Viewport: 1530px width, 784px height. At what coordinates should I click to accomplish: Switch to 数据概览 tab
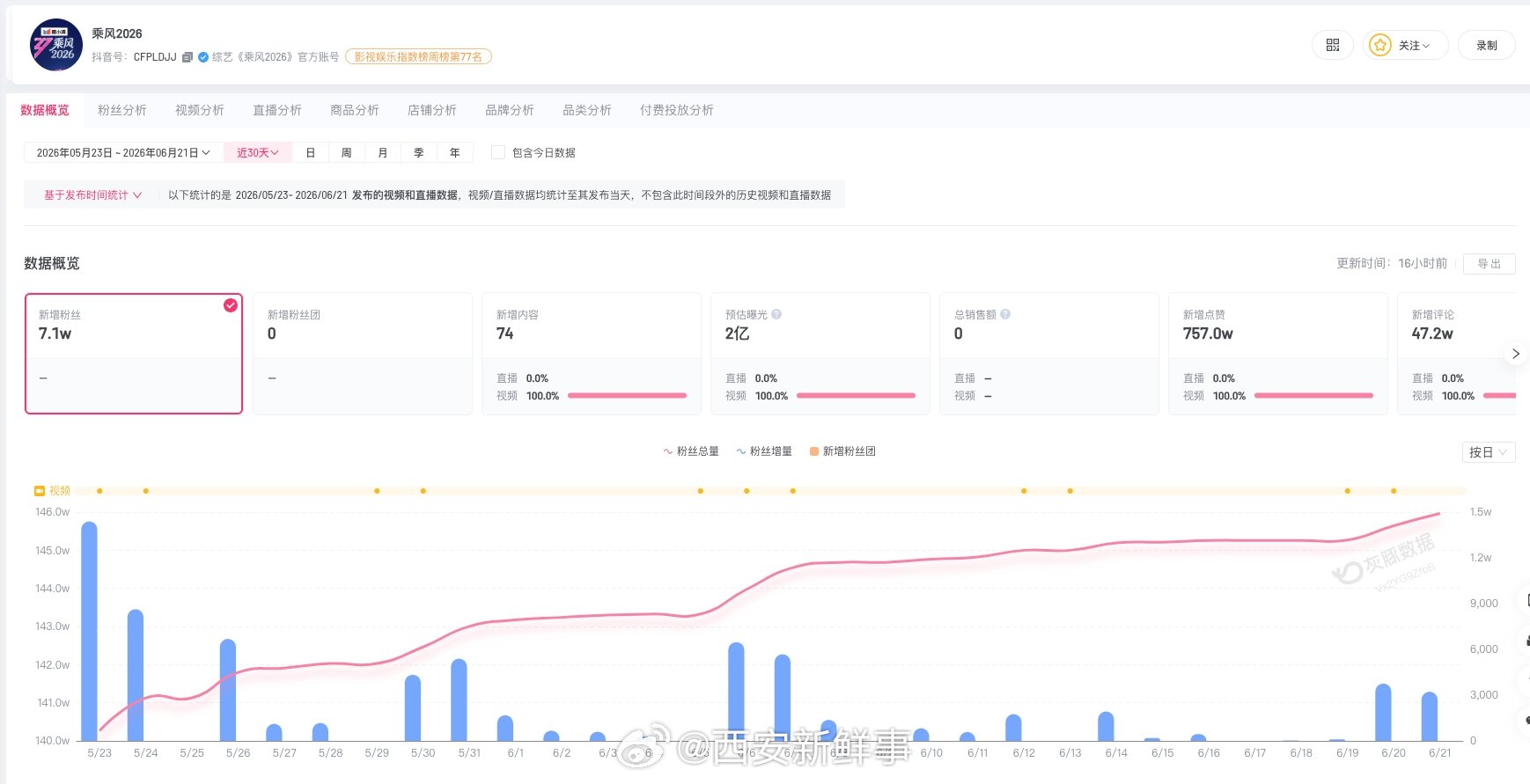pyautogui.click(x=45, y=110)
